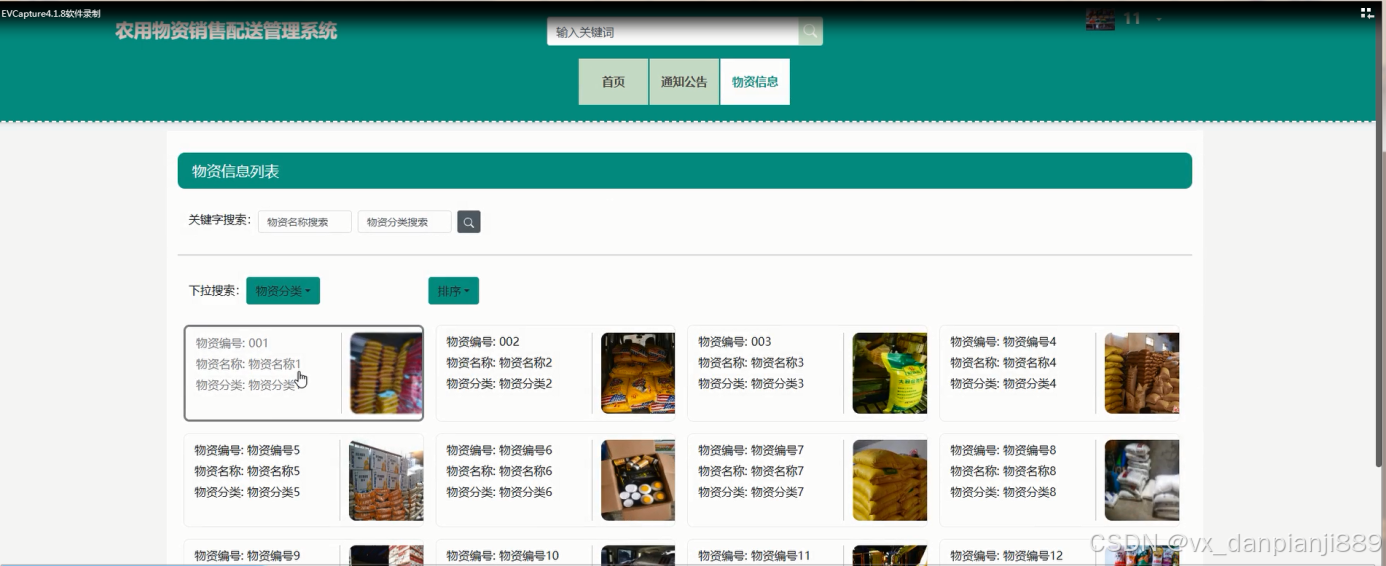The image size is (1386, 566).
Task: Click text 物资名称: 物资名称8
Action: 1003,471
